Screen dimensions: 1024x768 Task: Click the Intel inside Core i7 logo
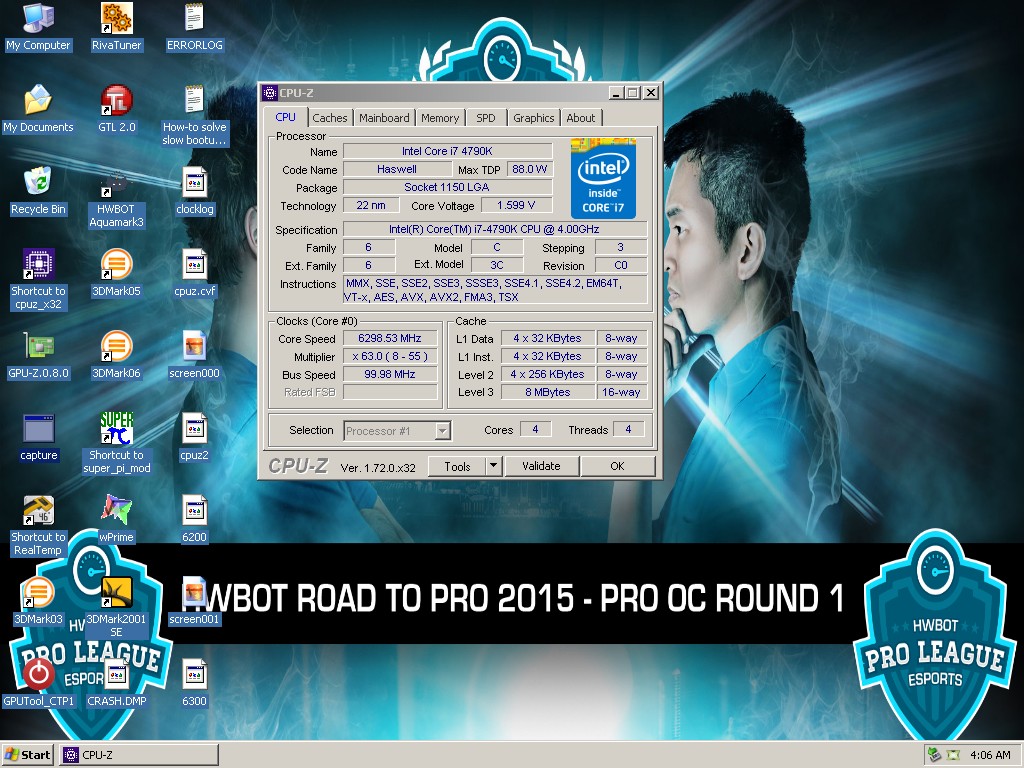click(603, 178)
